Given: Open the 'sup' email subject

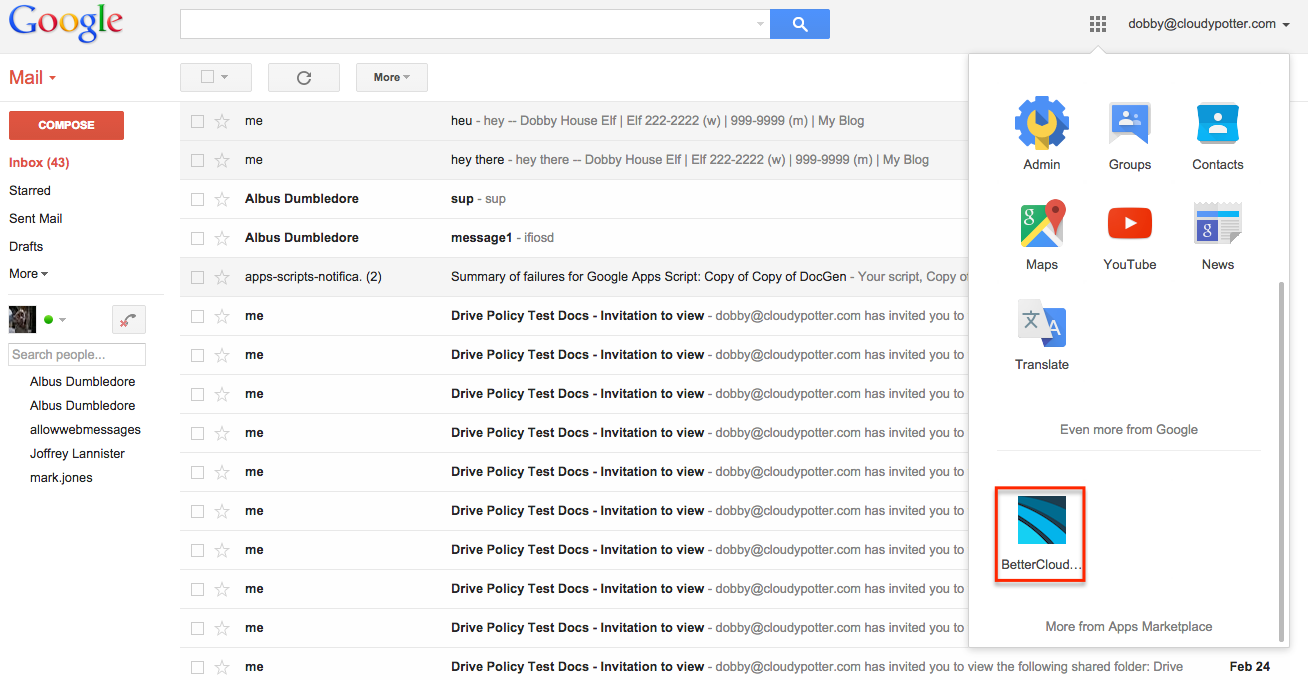Looking at the screenshot, I should [462, 199].
